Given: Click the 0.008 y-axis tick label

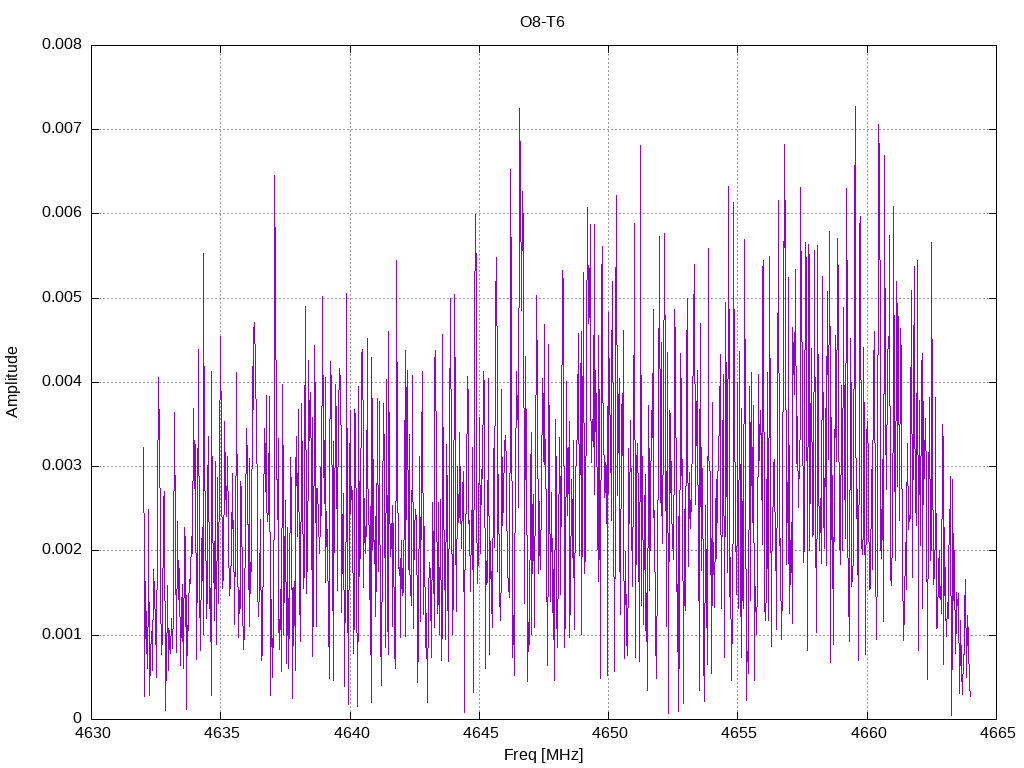Looking at the screenshot, I should pos(62,44).
